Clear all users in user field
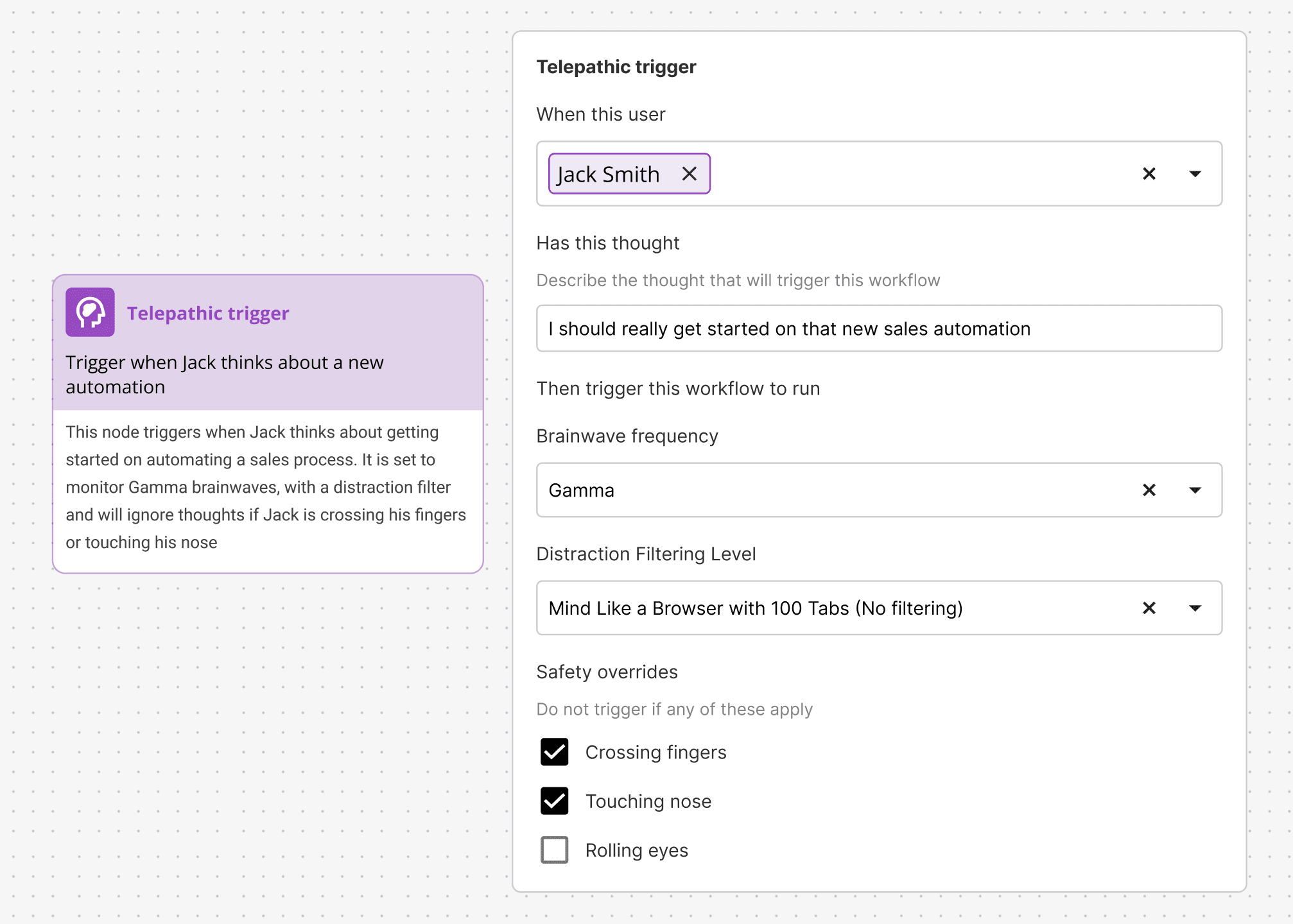This screenshot has height=924, width=1293. (1149, 174)
